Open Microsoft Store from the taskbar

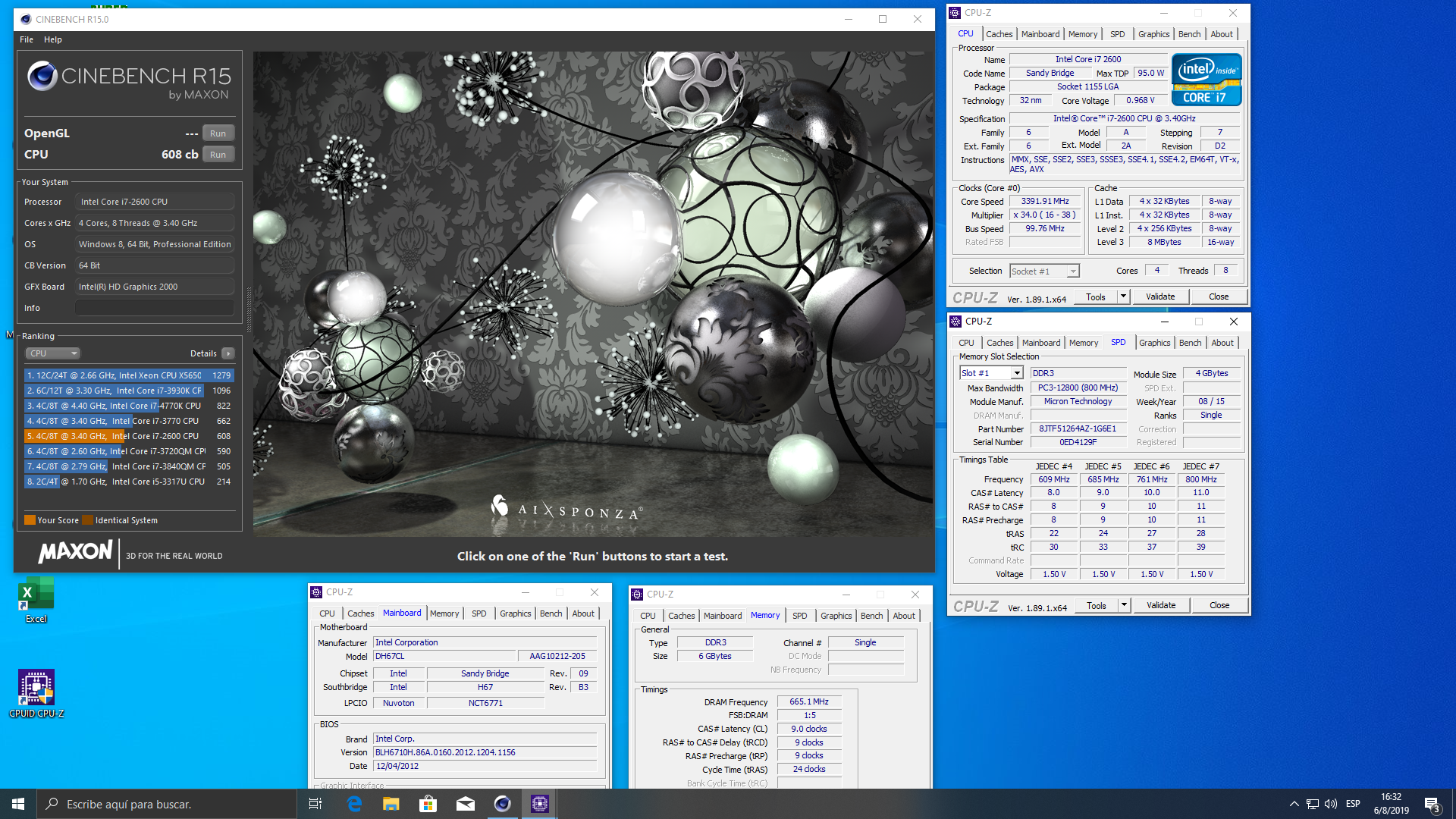tap(428, 804)
